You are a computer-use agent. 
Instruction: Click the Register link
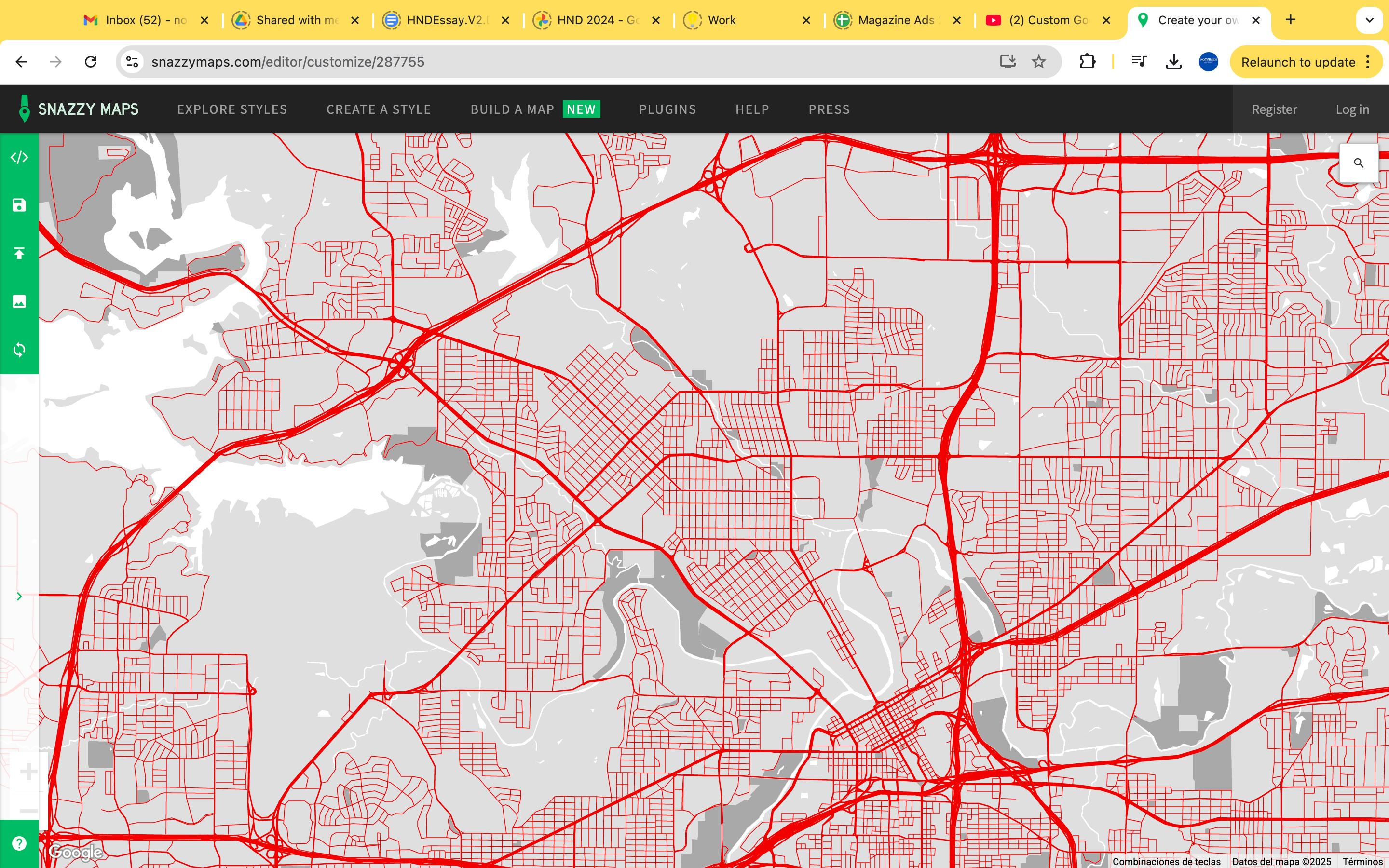1274,109
